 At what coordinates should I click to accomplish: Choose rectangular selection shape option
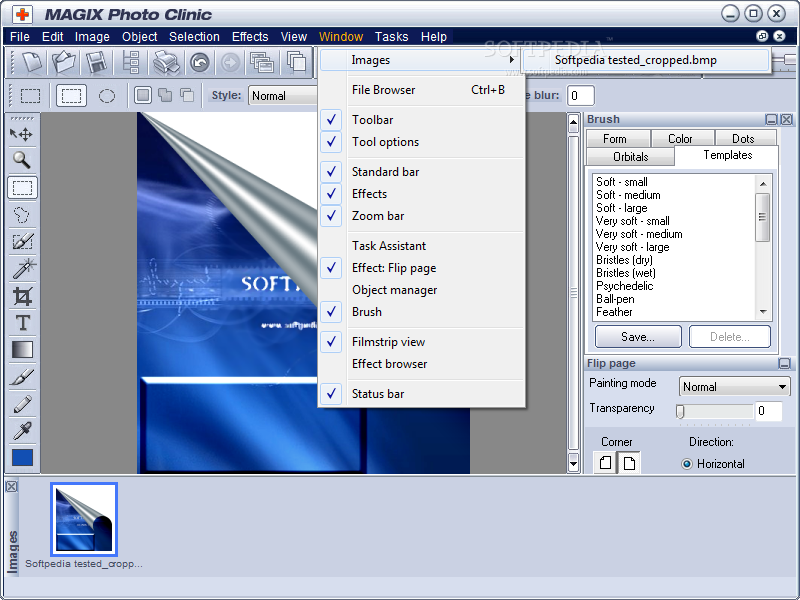coord(71,96)
